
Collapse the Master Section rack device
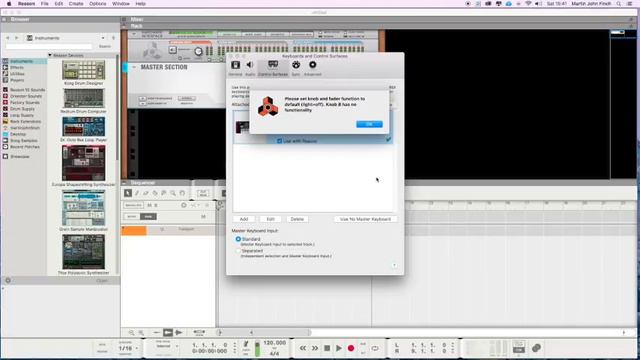pos(134,67)
